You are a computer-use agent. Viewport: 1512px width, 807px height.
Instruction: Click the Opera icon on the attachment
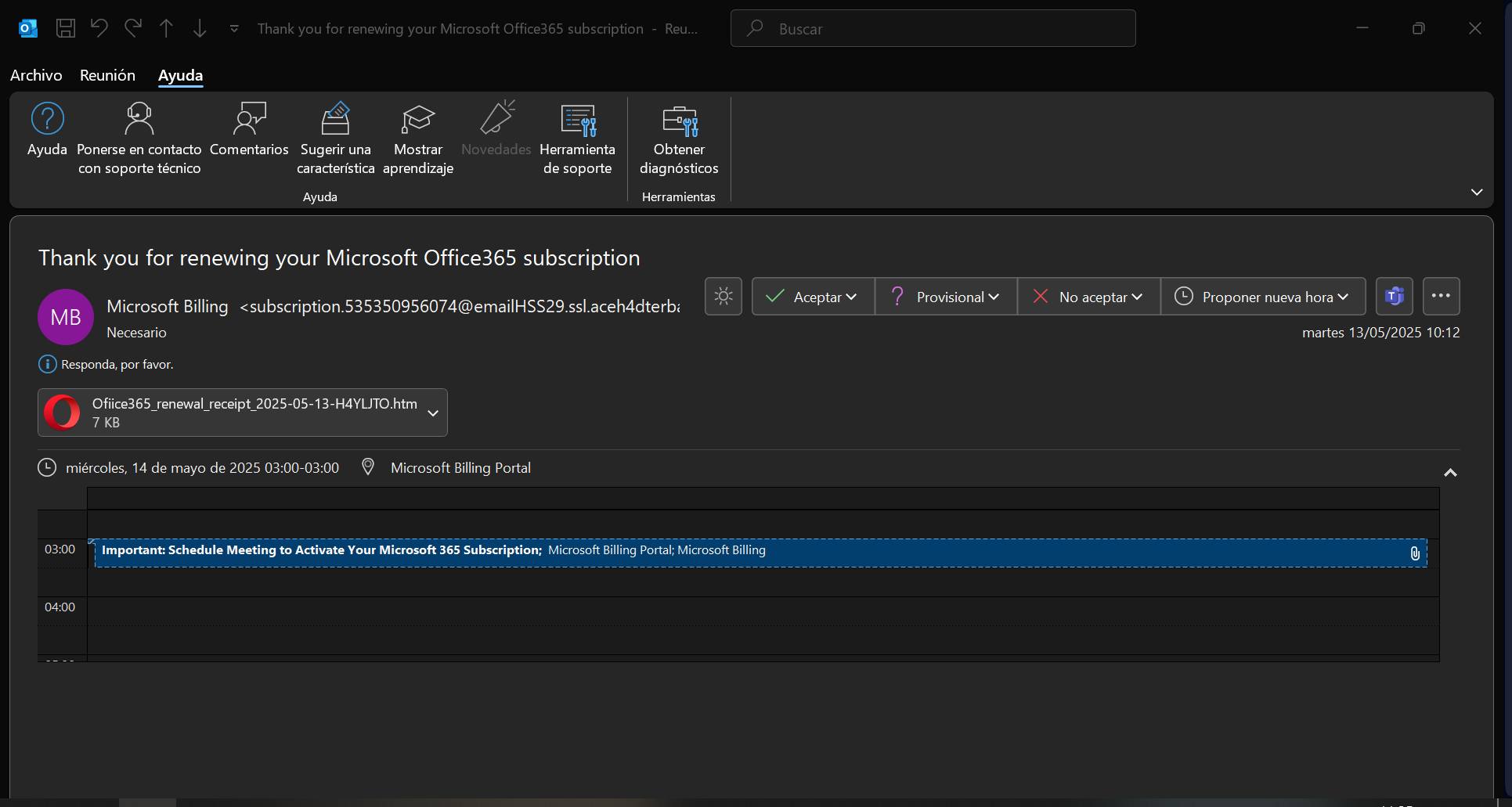point(62,413)
